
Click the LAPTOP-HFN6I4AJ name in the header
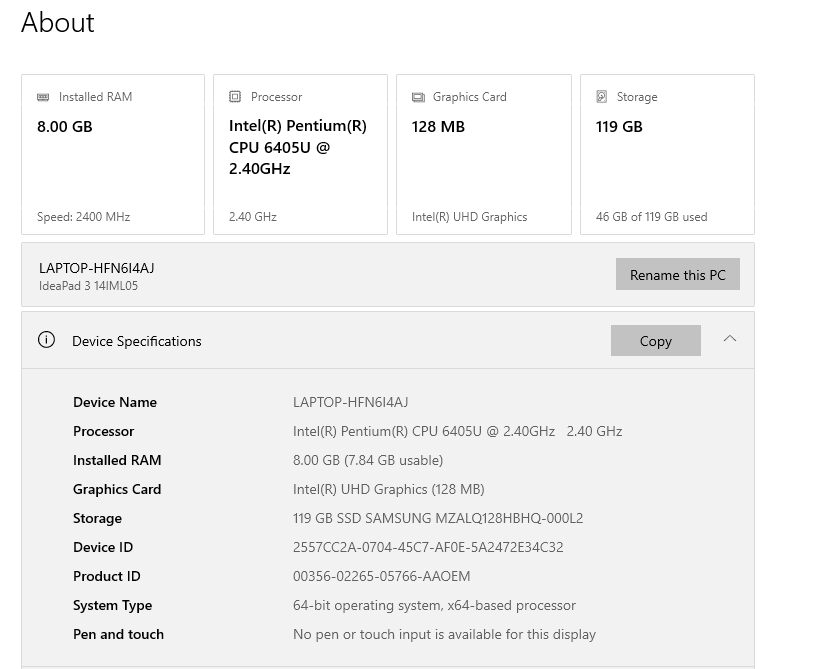(x=96, y=268)
